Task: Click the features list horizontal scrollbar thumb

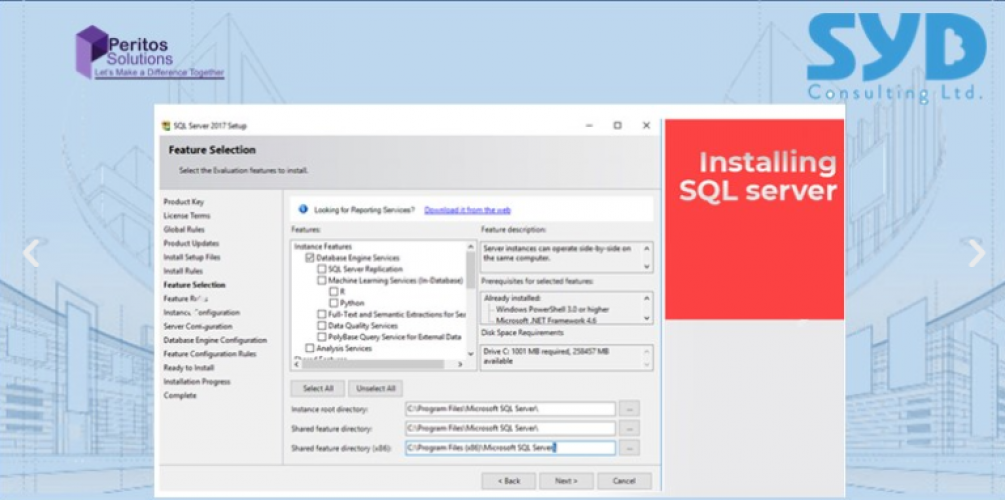Action: (372, 364)
